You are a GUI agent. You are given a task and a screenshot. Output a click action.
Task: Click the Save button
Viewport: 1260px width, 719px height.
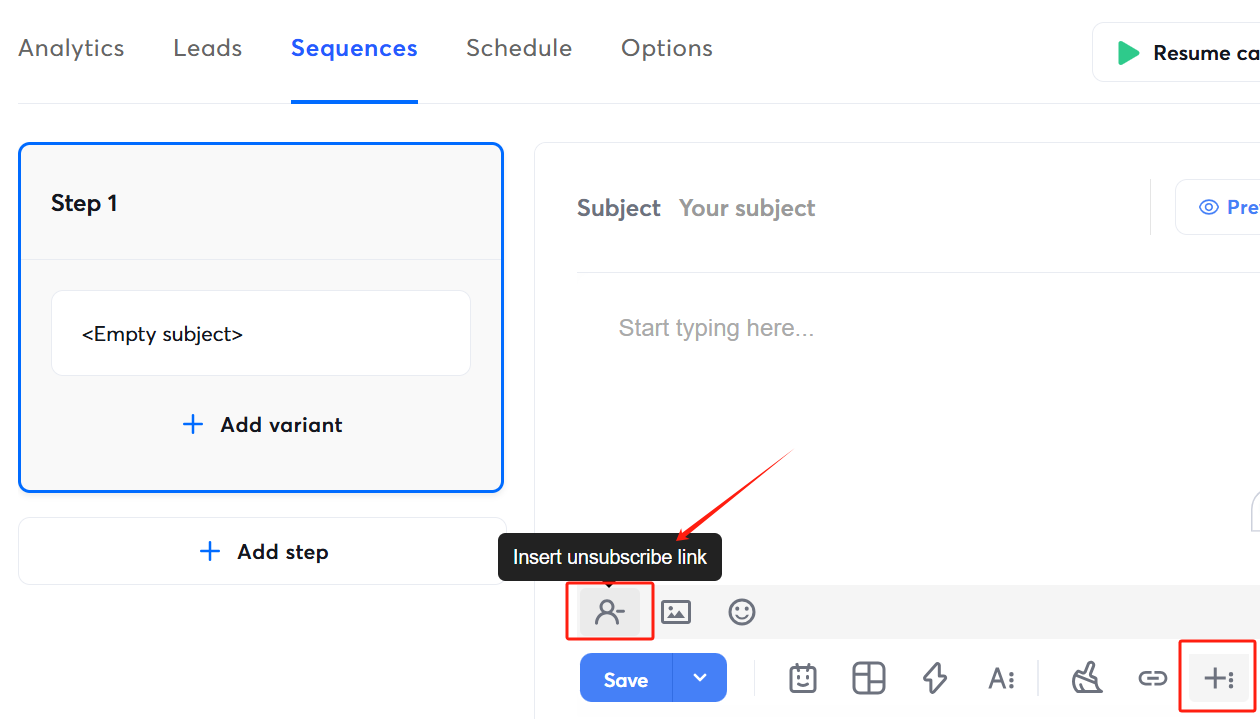625,678
